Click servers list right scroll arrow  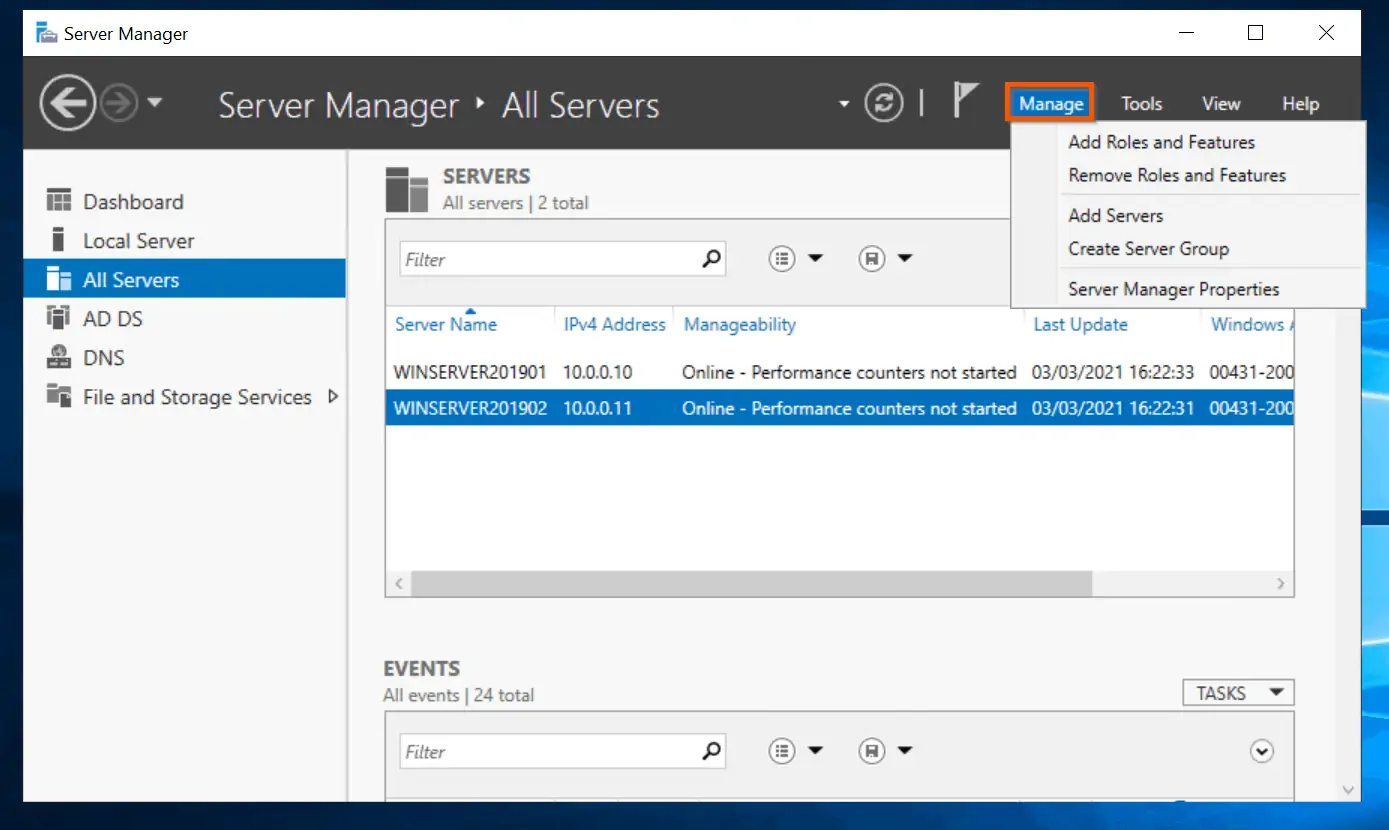(x=1281, y=583)
